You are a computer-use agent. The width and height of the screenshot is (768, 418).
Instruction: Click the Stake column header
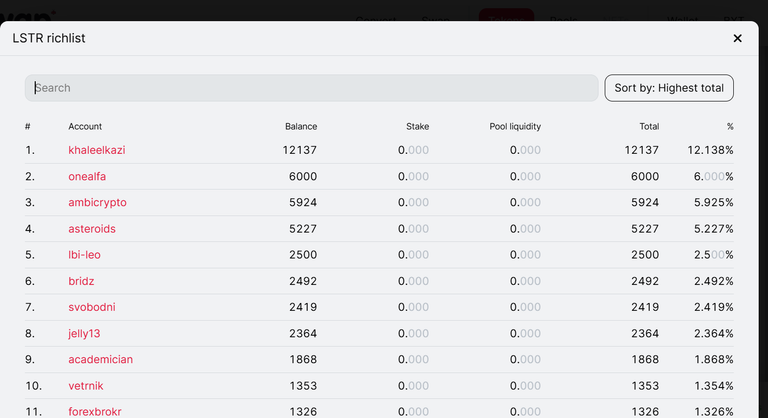[x=418, y=126]
